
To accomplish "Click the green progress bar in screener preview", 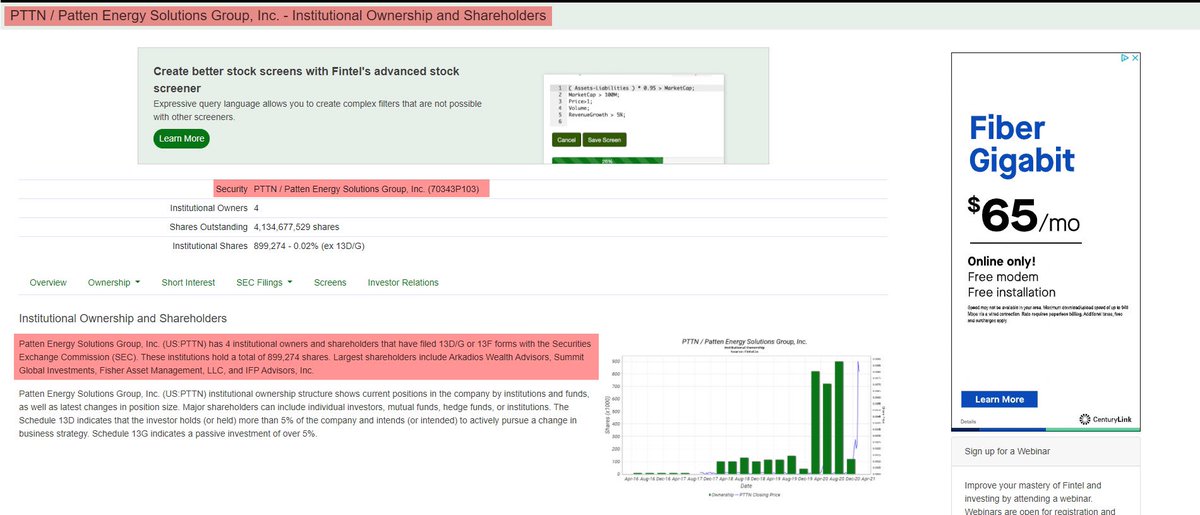I will tap(607, 160).
